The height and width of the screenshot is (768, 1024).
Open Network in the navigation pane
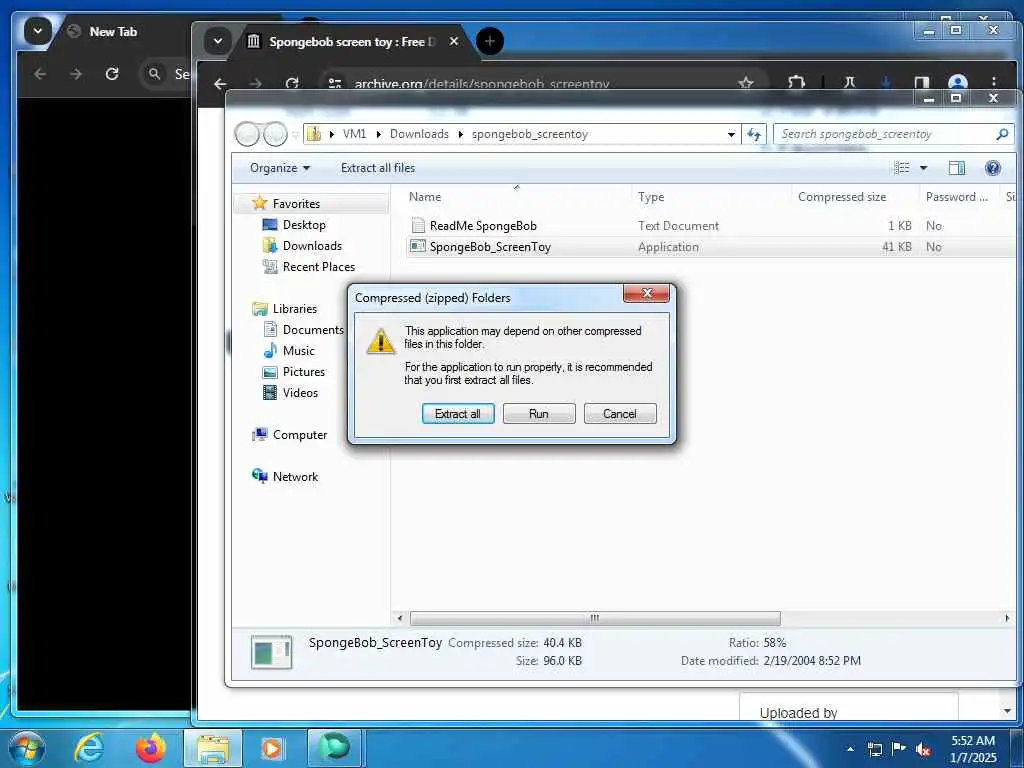pyautogui.click(x=295, y=477)
